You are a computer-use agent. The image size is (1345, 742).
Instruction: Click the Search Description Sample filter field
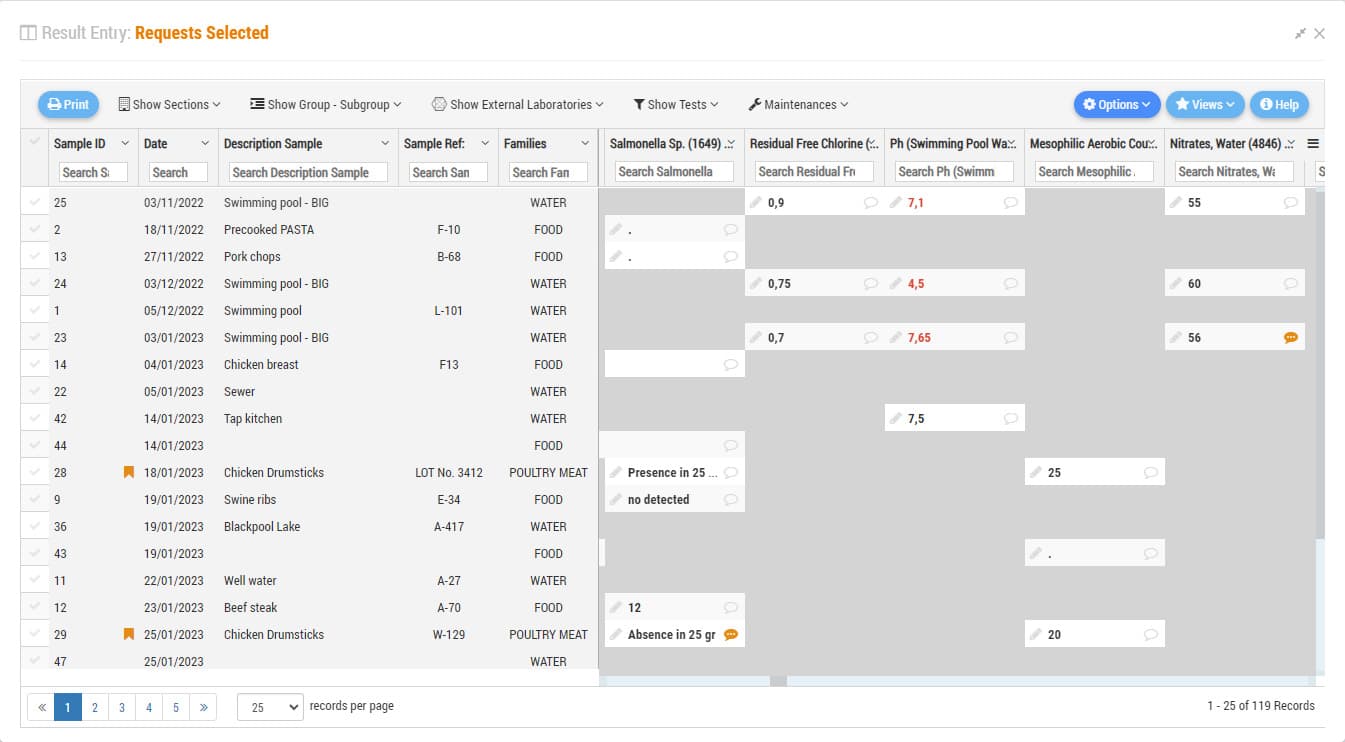[x=308, y=173]
